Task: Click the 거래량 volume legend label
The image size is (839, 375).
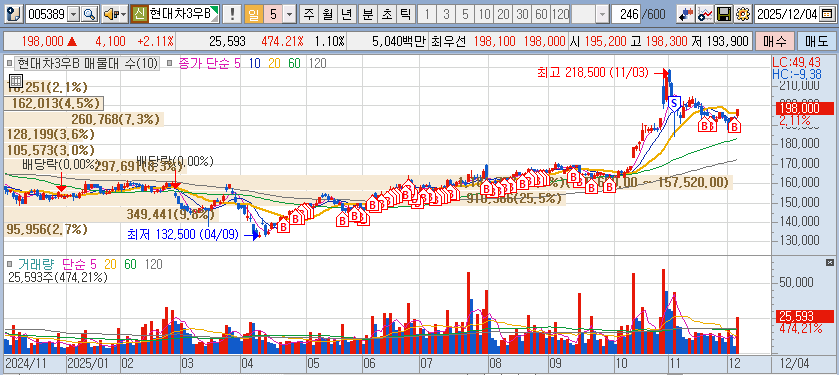Action: 37,264
